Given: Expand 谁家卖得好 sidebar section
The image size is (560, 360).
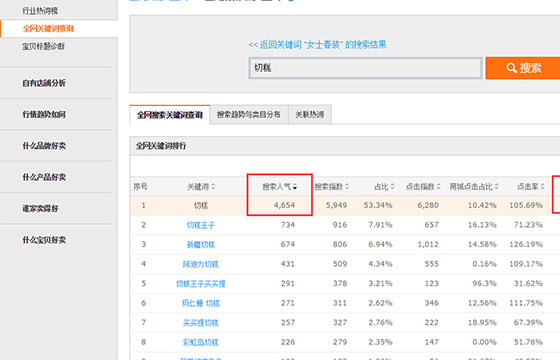Looking at the screenshot, I should point(40,209).
